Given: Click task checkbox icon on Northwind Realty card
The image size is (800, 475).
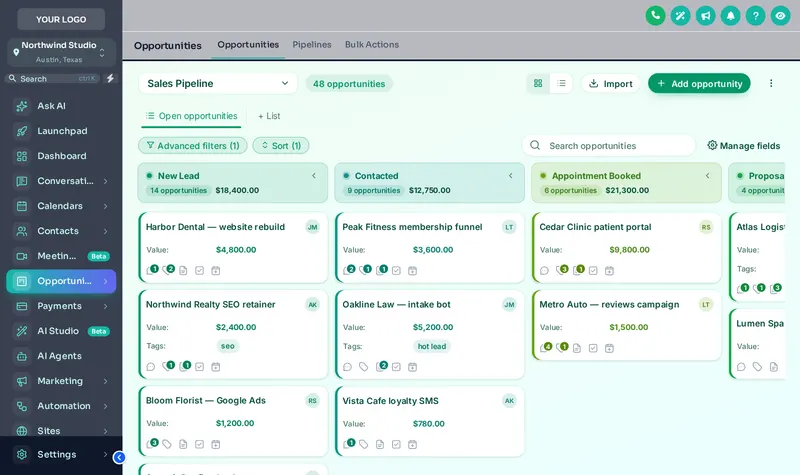Looking at the screenshot, I should (199, 367).
